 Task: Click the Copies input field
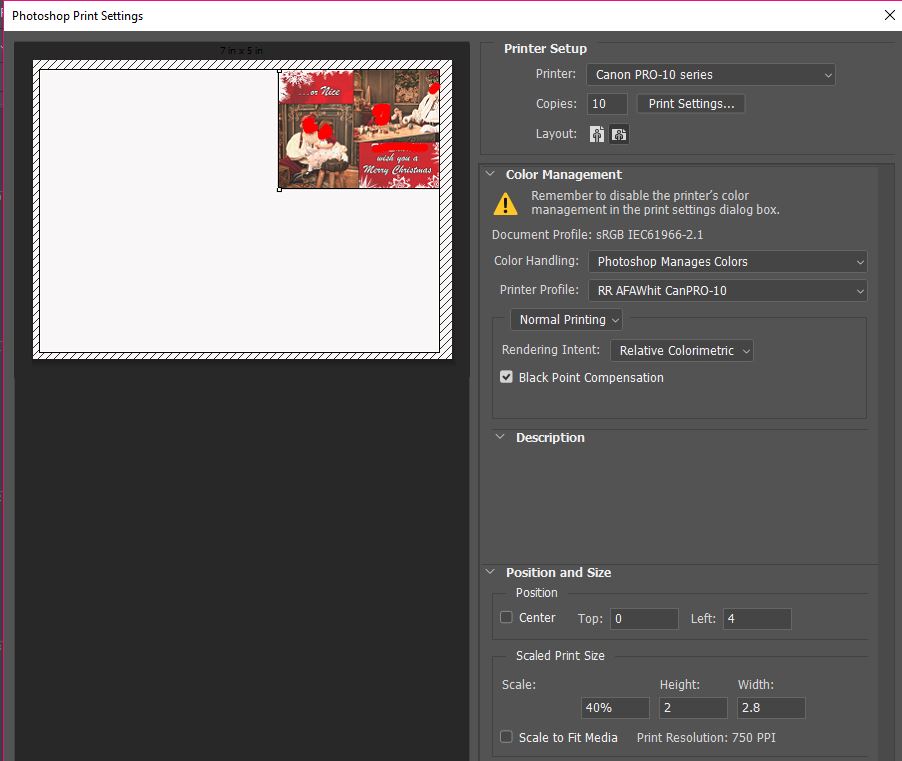(607, 104)
